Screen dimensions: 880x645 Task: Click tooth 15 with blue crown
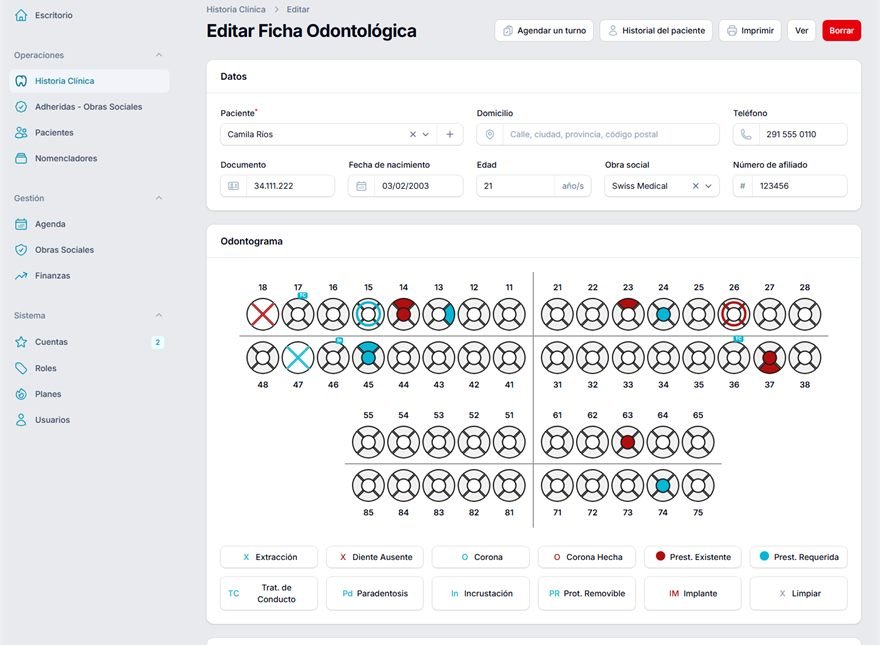tap(368, 314)
